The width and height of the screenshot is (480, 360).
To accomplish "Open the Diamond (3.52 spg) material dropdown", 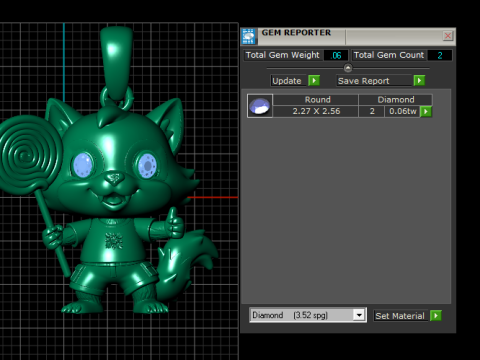I will 308,315.
